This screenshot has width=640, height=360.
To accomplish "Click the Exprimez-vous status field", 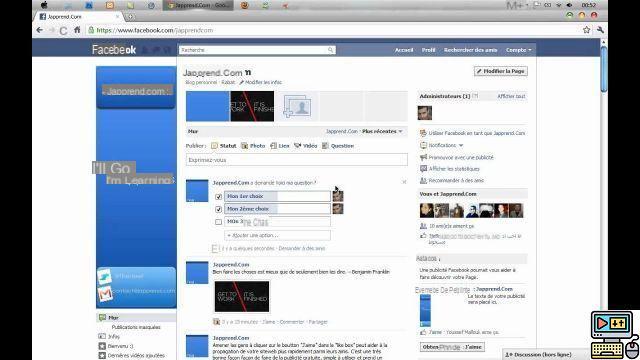I will point(297,160).
